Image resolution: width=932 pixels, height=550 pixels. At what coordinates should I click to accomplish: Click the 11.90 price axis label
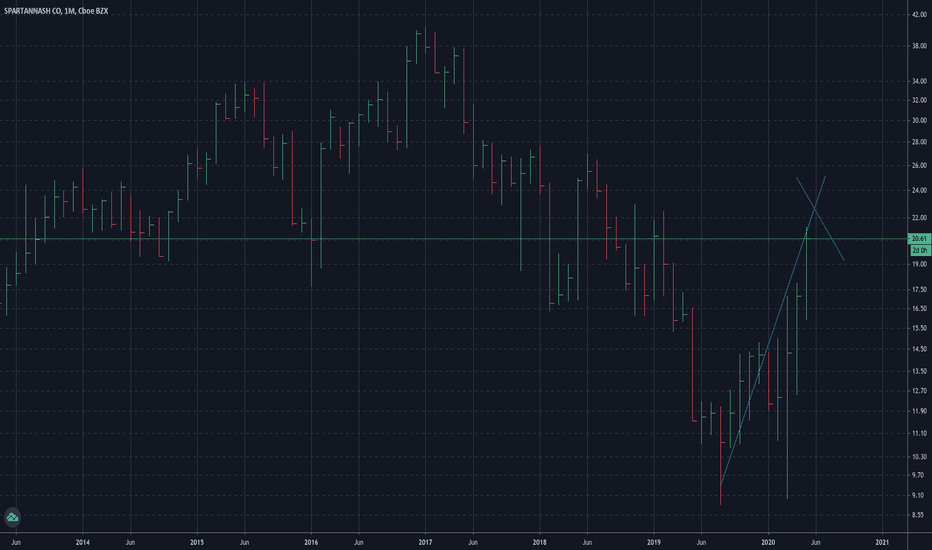(x=919, y=411)
